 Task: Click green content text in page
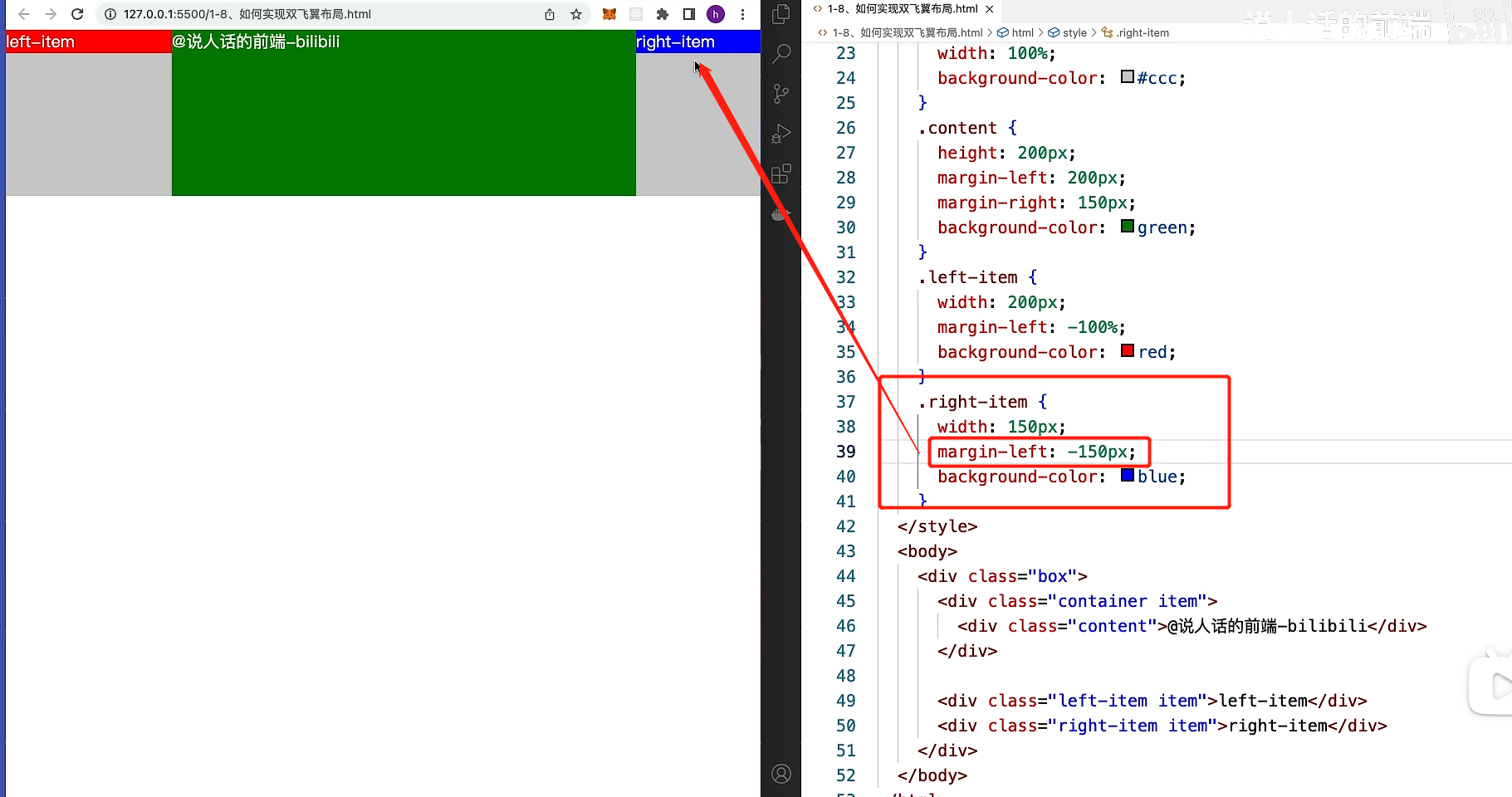(x=256, y=42)
